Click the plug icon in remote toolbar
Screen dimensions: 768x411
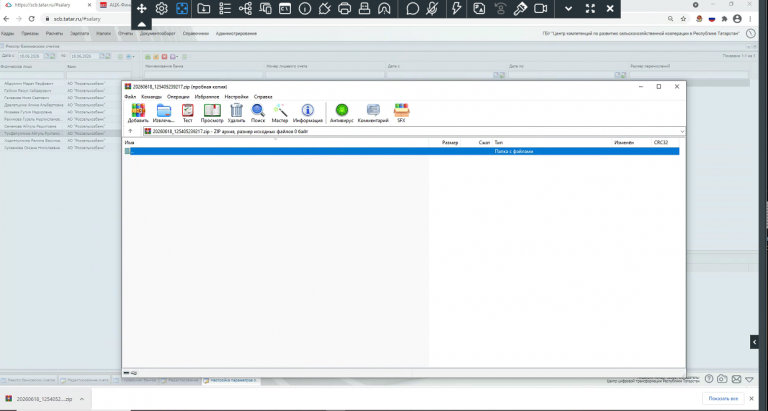click(324, 9)
